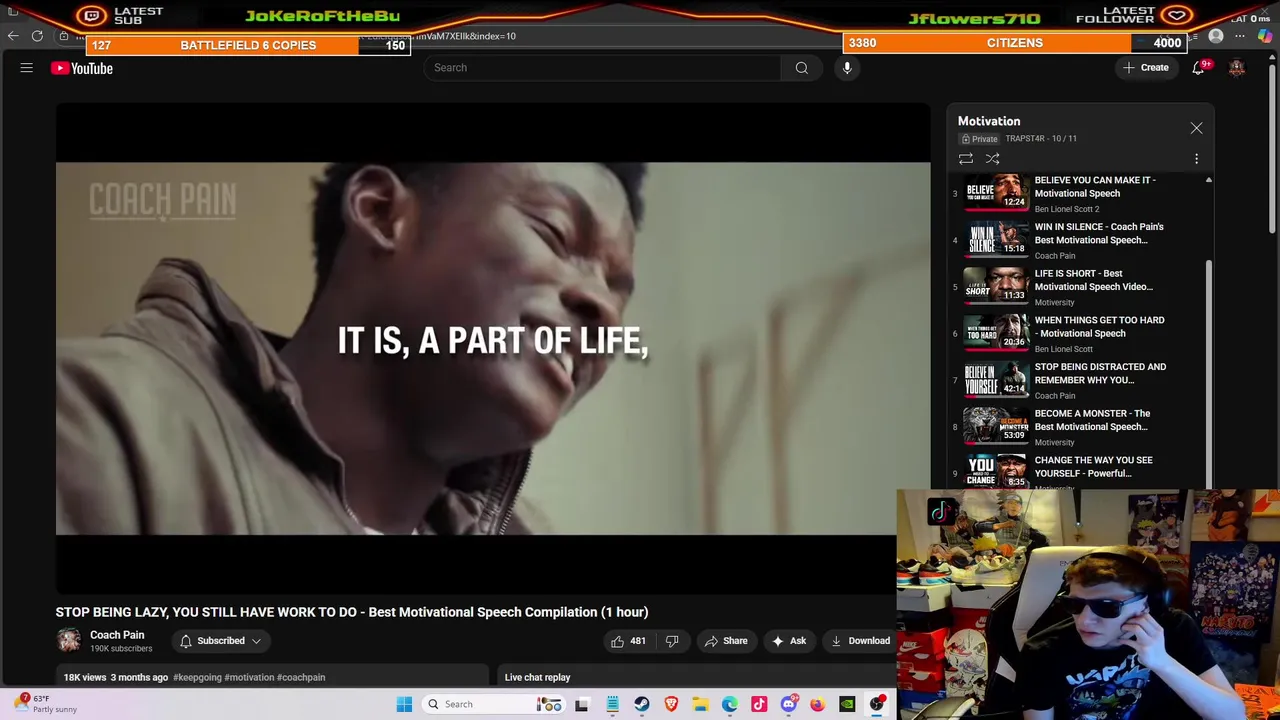Open File Explorer from taskbar
Viewport: 1280px width, 720px height.
701,704
